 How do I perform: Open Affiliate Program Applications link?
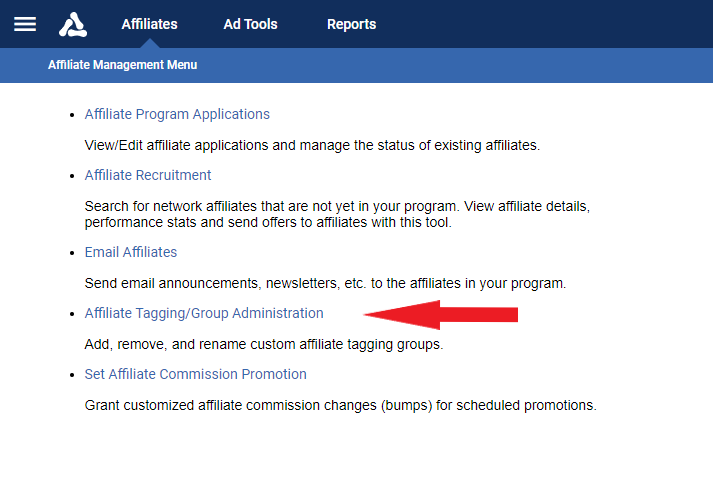click(177, 114)
